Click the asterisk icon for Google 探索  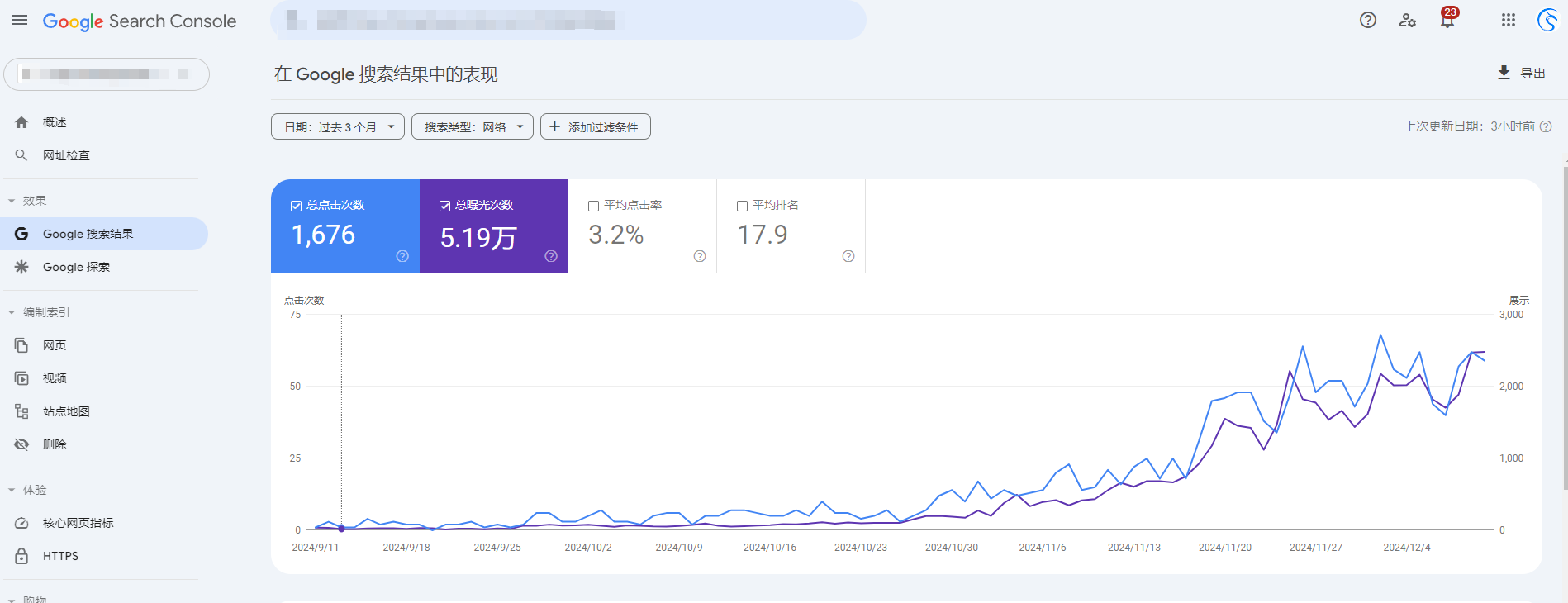click(21, 267)
